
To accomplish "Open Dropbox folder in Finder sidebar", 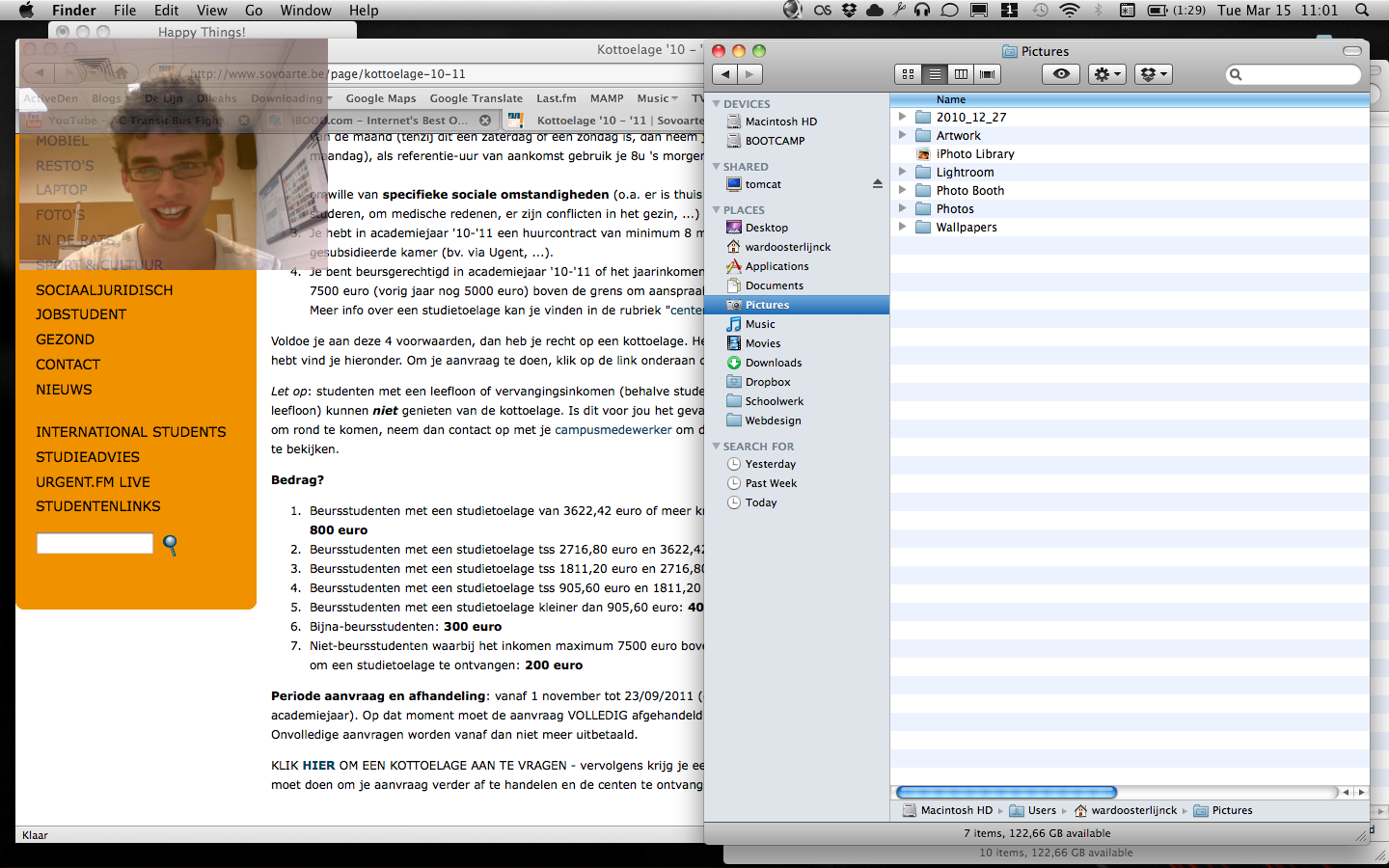I will tap(768, 382).
